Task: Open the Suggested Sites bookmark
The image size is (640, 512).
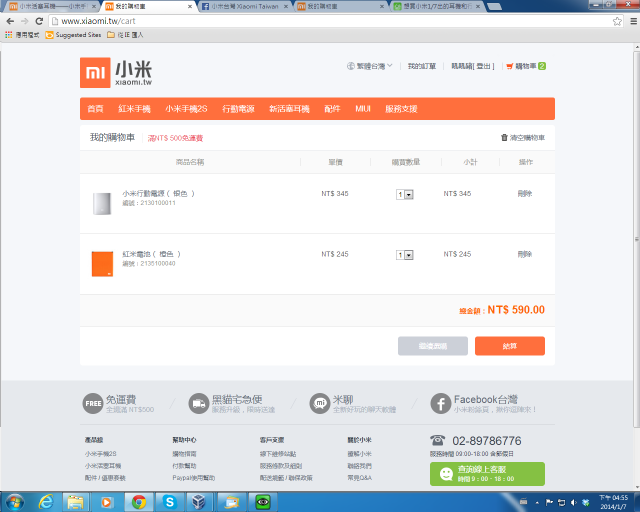Action: coord(73,35)
